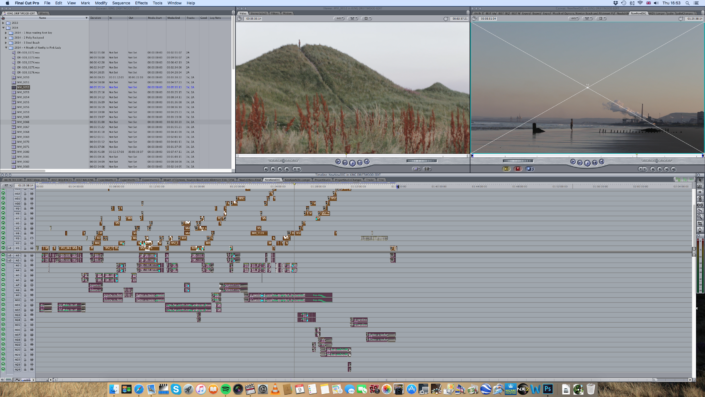Open the File menu
Image resolution: width=705 pixels, height=397 pixels.
(47, 3)
